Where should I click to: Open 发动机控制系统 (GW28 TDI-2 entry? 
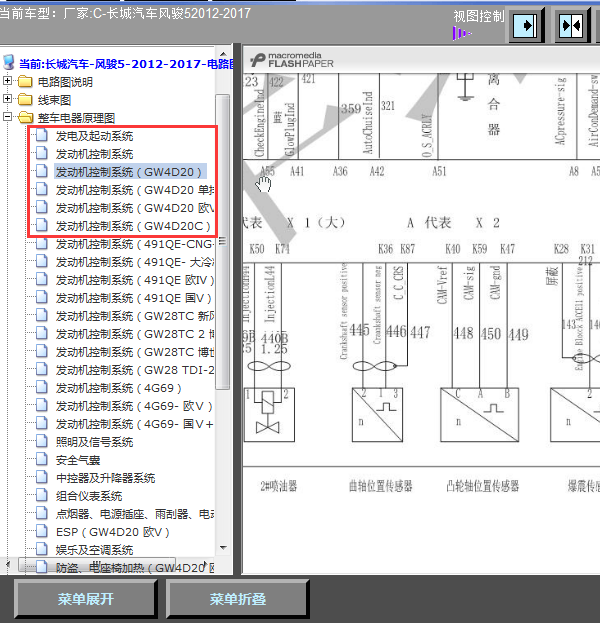coord(135,370)
